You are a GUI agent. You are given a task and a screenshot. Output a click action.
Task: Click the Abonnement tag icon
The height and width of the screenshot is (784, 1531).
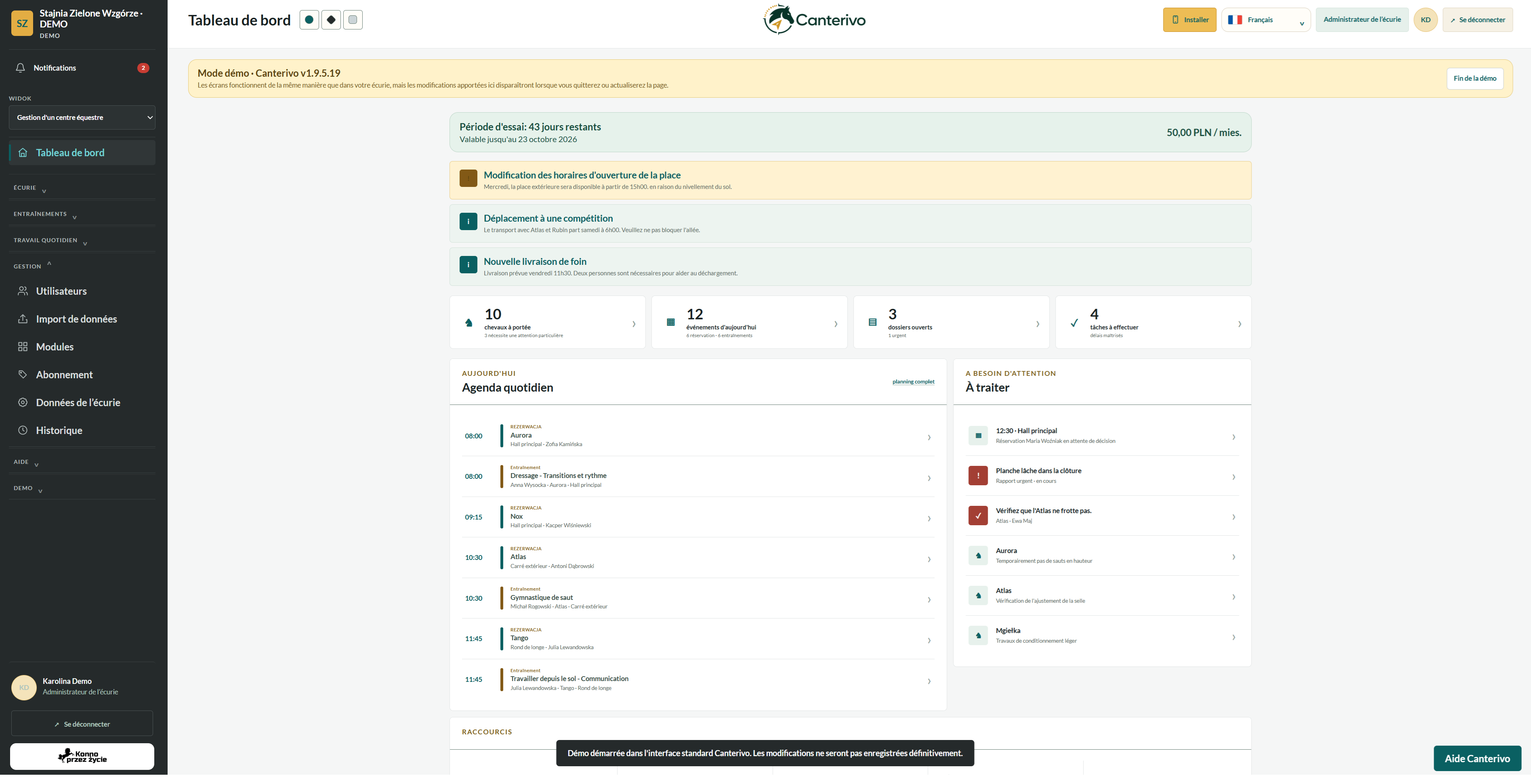[x=23, y=375]
